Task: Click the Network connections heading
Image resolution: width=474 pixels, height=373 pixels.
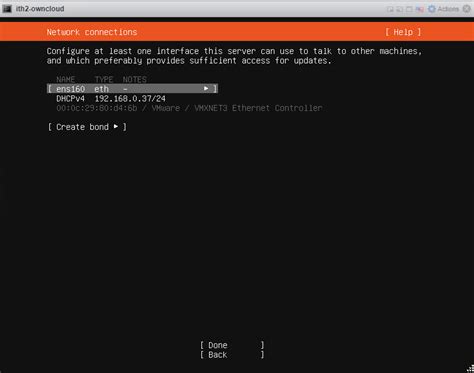Action: 92,32
